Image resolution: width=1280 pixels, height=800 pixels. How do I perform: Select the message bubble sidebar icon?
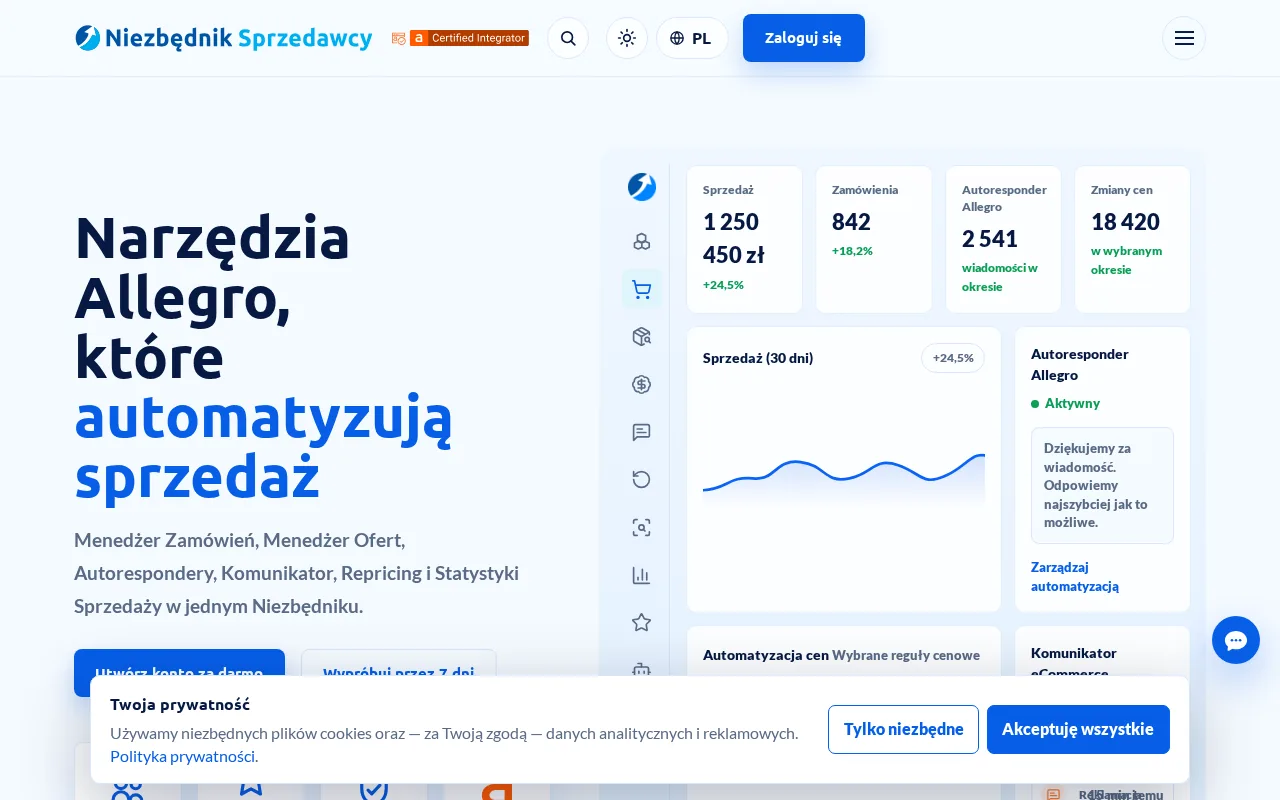642,432
